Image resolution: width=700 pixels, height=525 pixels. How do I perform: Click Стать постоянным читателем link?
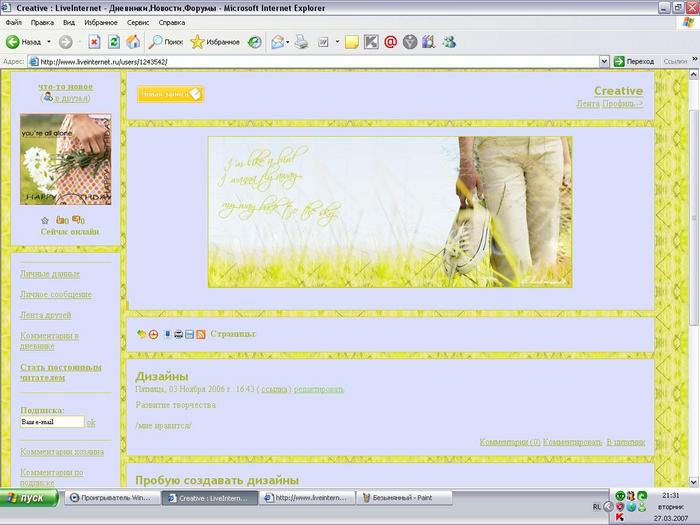(x=61, y=372)
